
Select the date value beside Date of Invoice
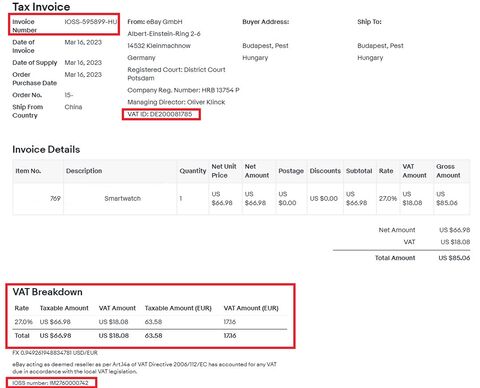tap(83, 42)
